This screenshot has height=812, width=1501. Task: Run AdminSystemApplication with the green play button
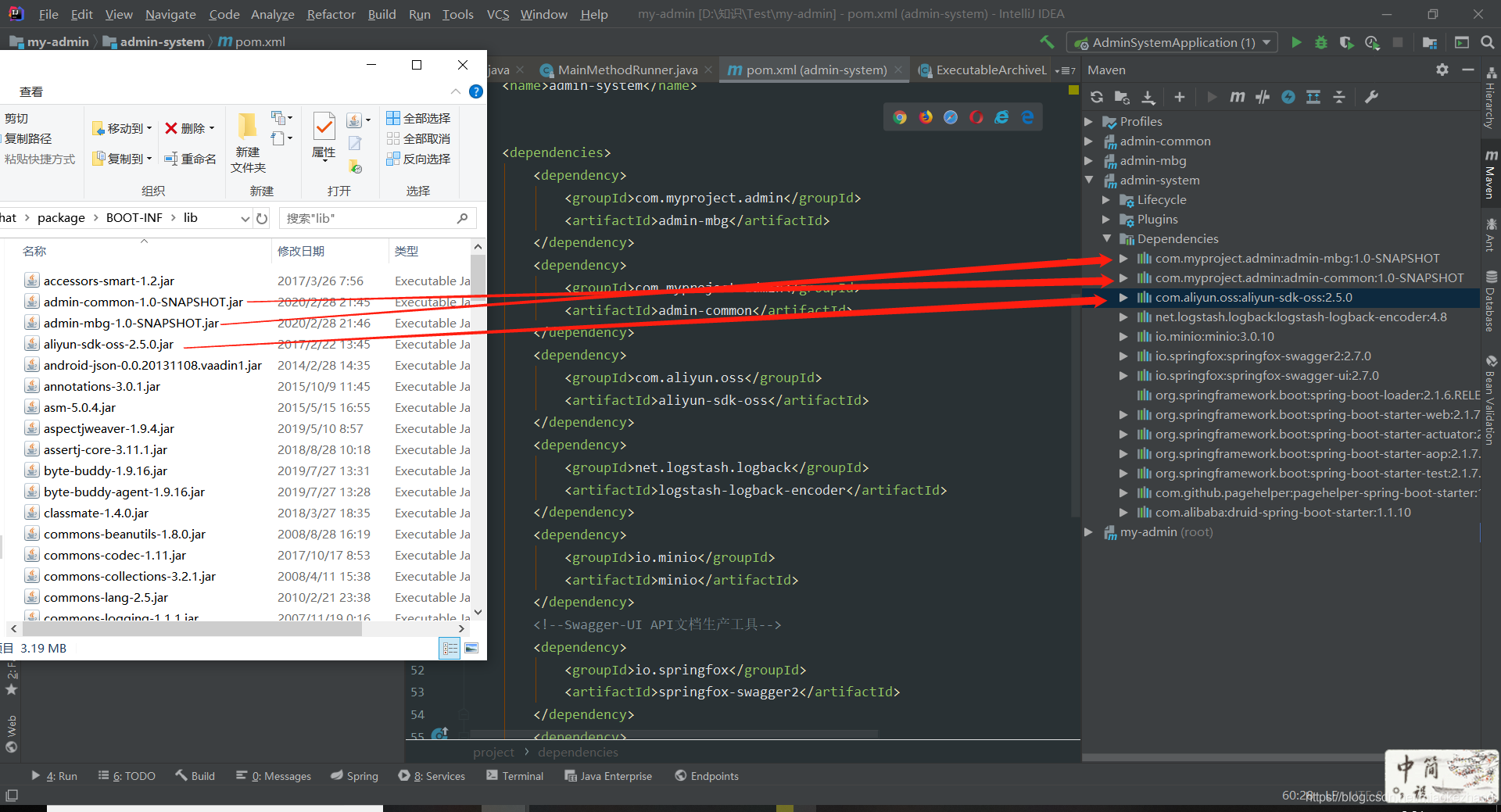pos(1296,42)
